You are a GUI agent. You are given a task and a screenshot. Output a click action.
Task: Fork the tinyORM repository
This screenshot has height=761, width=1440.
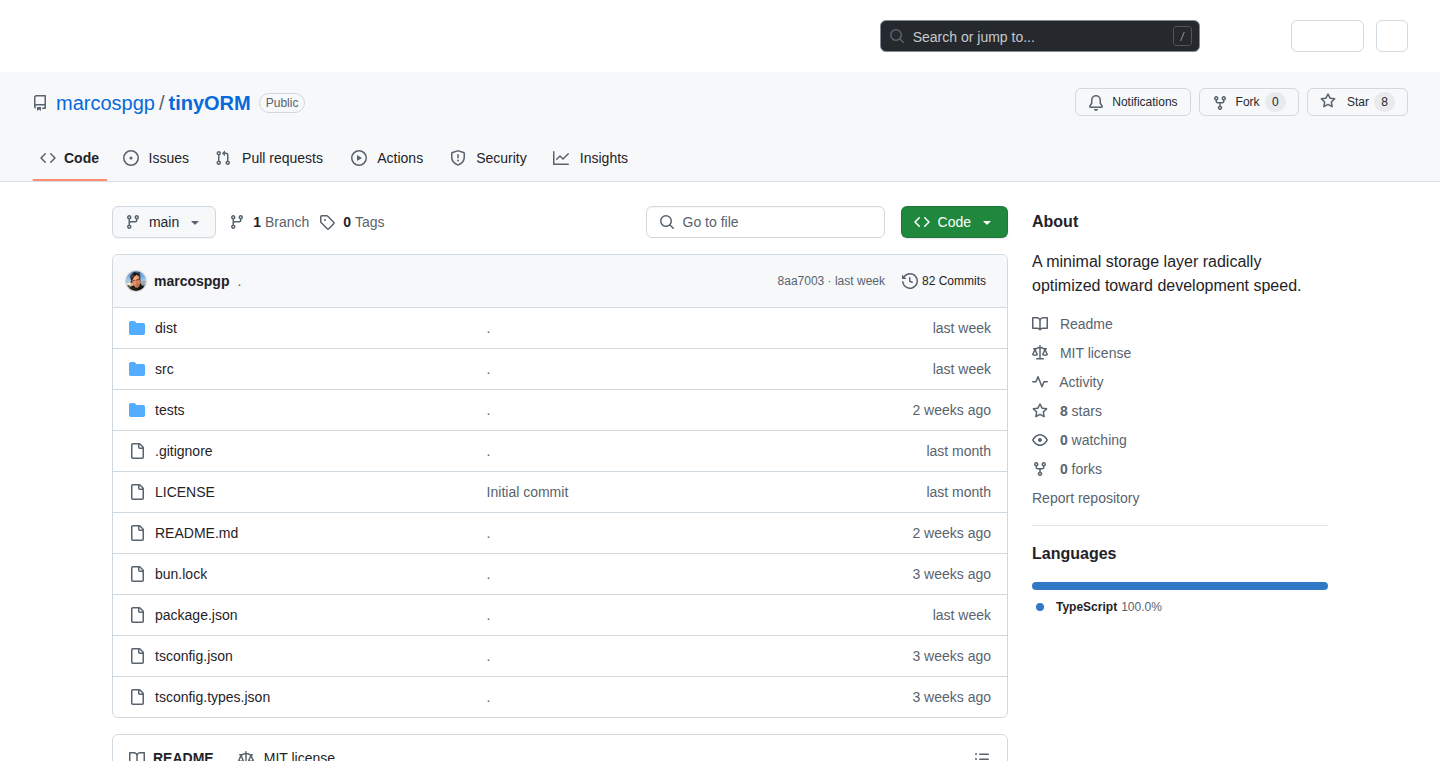(x=1248, y=102)
